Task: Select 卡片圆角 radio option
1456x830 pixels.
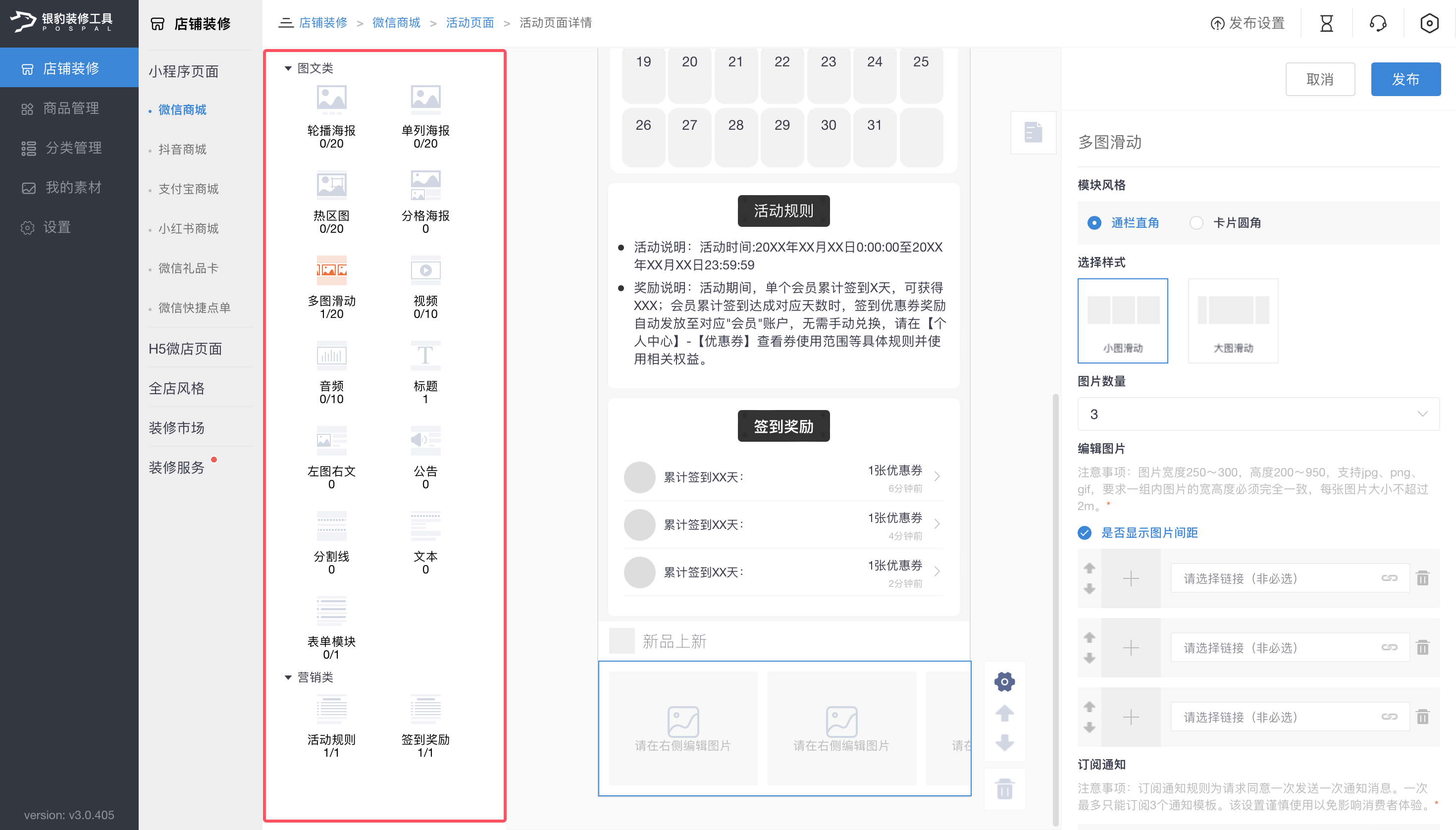Action: [x=1196, y=223]
